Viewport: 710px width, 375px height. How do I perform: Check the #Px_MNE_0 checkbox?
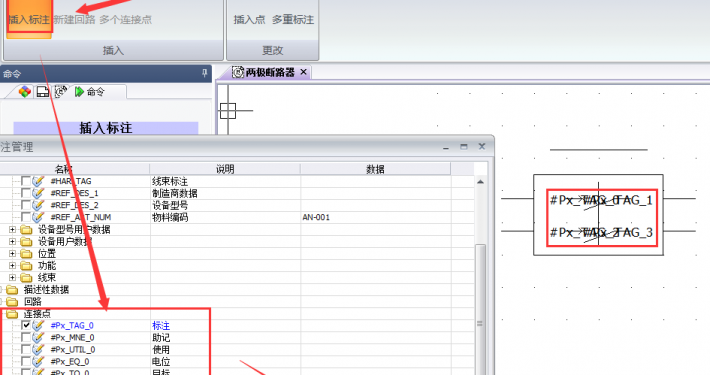[x=26, y=337]
